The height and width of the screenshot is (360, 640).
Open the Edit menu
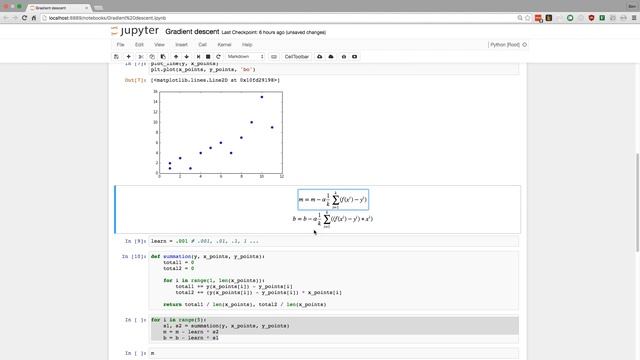tap(139, 44)
